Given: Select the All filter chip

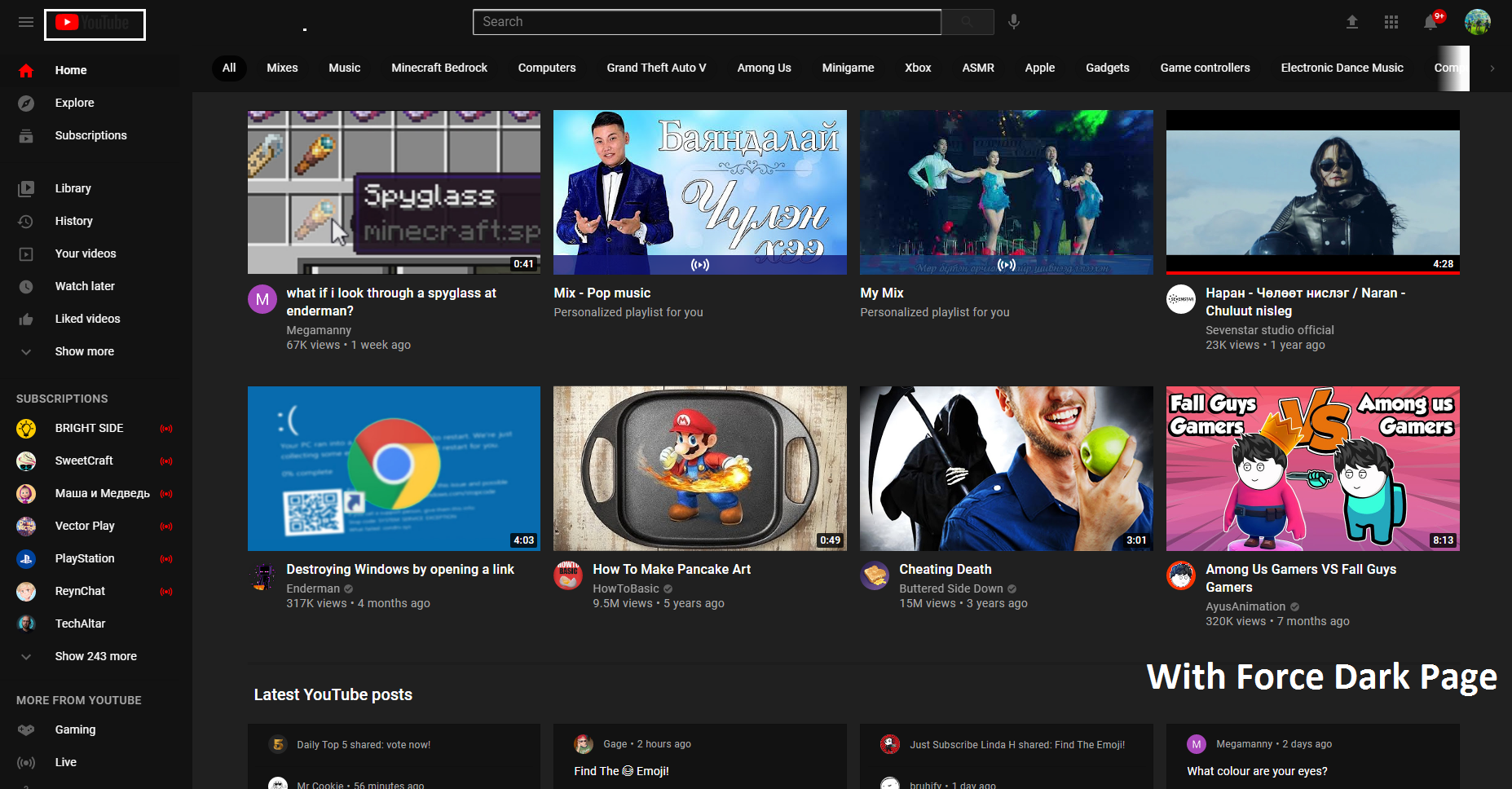Looking at the screenshot, I should click(229, 68).
